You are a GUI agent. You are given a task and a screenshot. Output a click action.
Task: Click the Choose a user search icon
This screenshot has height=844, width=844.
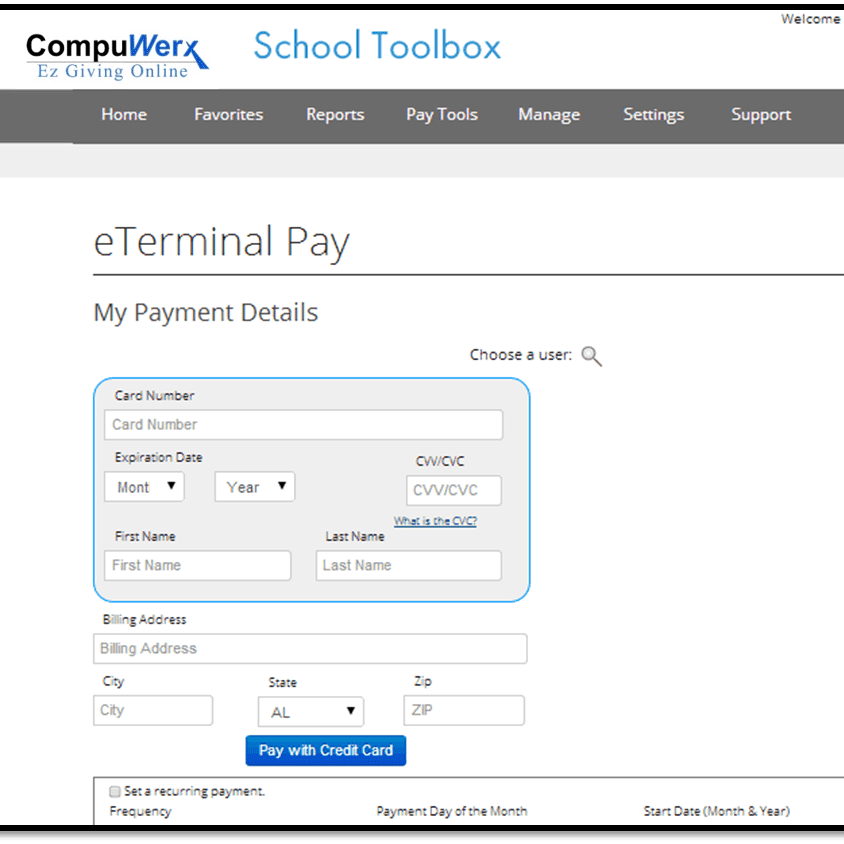(591, 355)
